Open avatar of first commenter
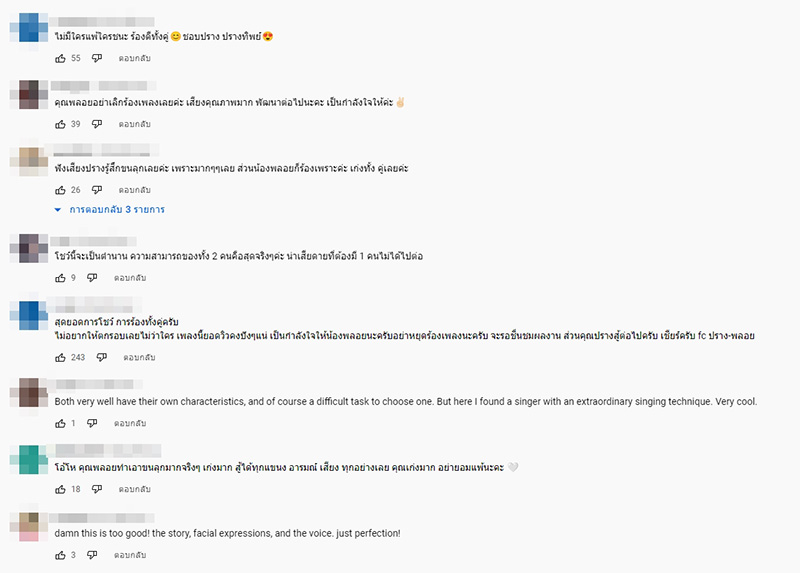Viewport: 800px width, 573px height. (x=29, y=27)
